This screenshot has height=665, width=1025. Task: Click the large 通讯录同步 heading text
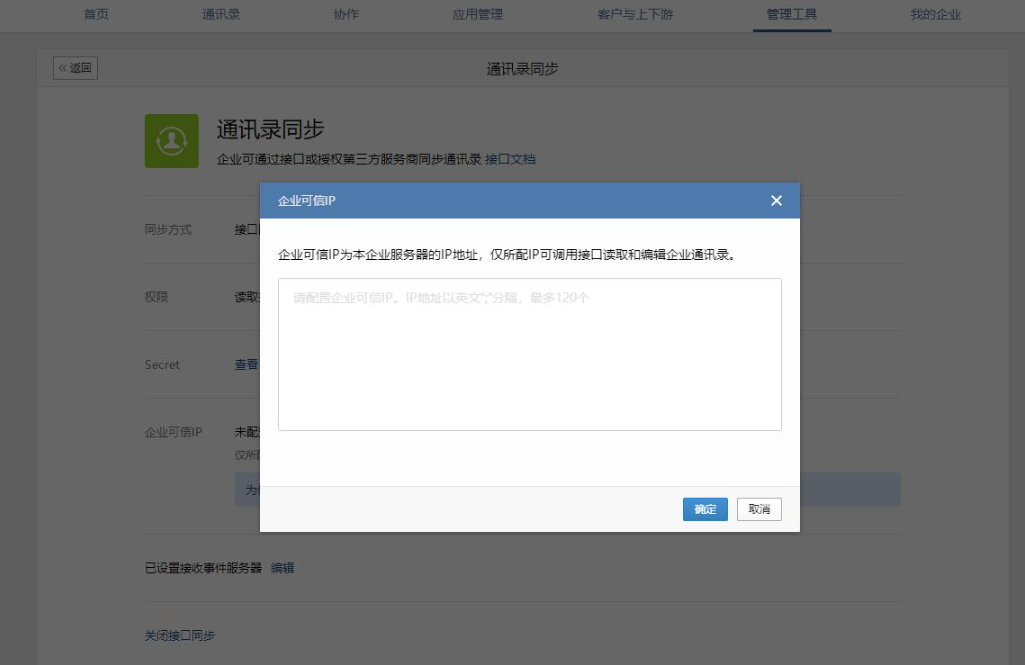pyautogui.click(x=270, y=130)
